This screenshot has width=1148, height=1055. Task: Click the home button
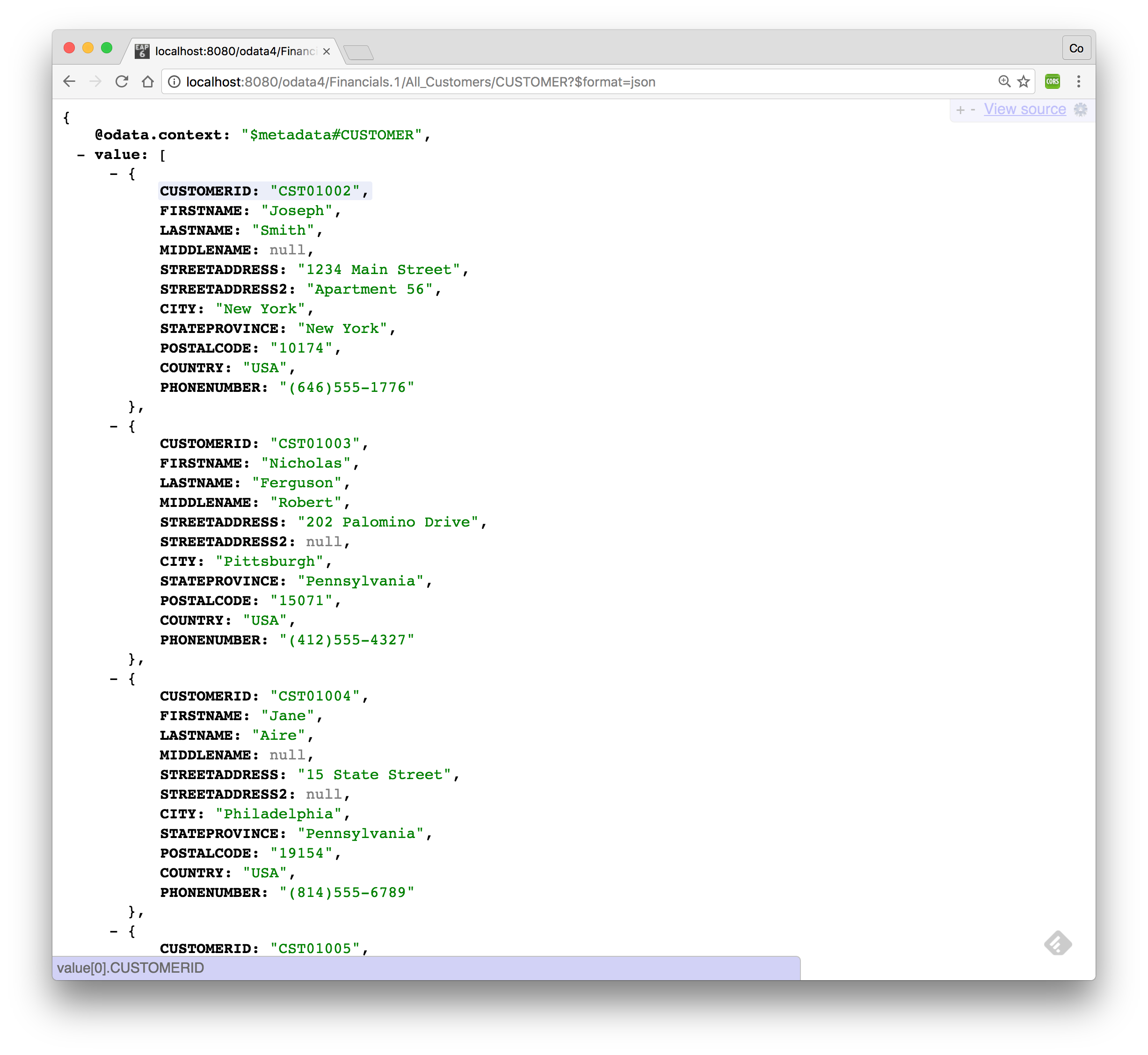point(148,82)
